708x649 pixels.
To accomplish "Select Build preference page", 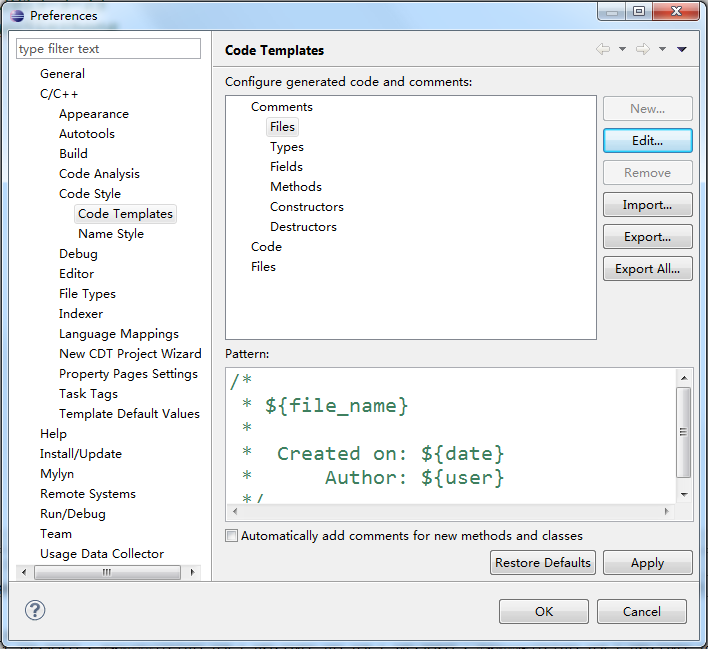I will 73,154.
